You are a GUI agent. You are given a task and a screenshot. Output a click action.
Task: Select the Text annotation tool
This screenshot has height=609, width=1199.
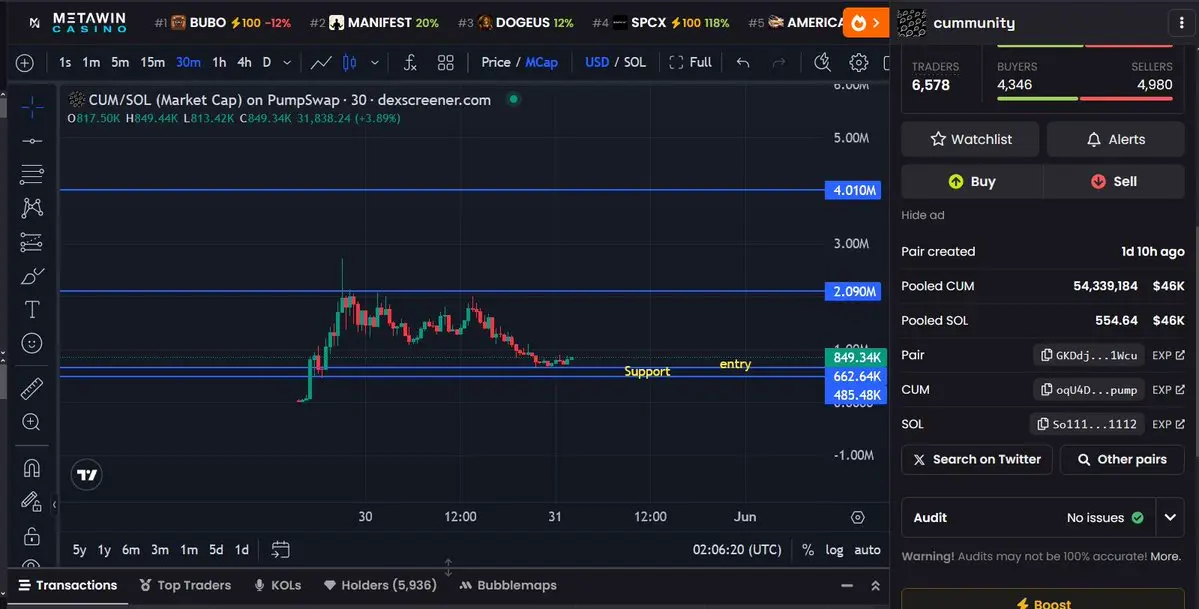(x=32, y=310)
